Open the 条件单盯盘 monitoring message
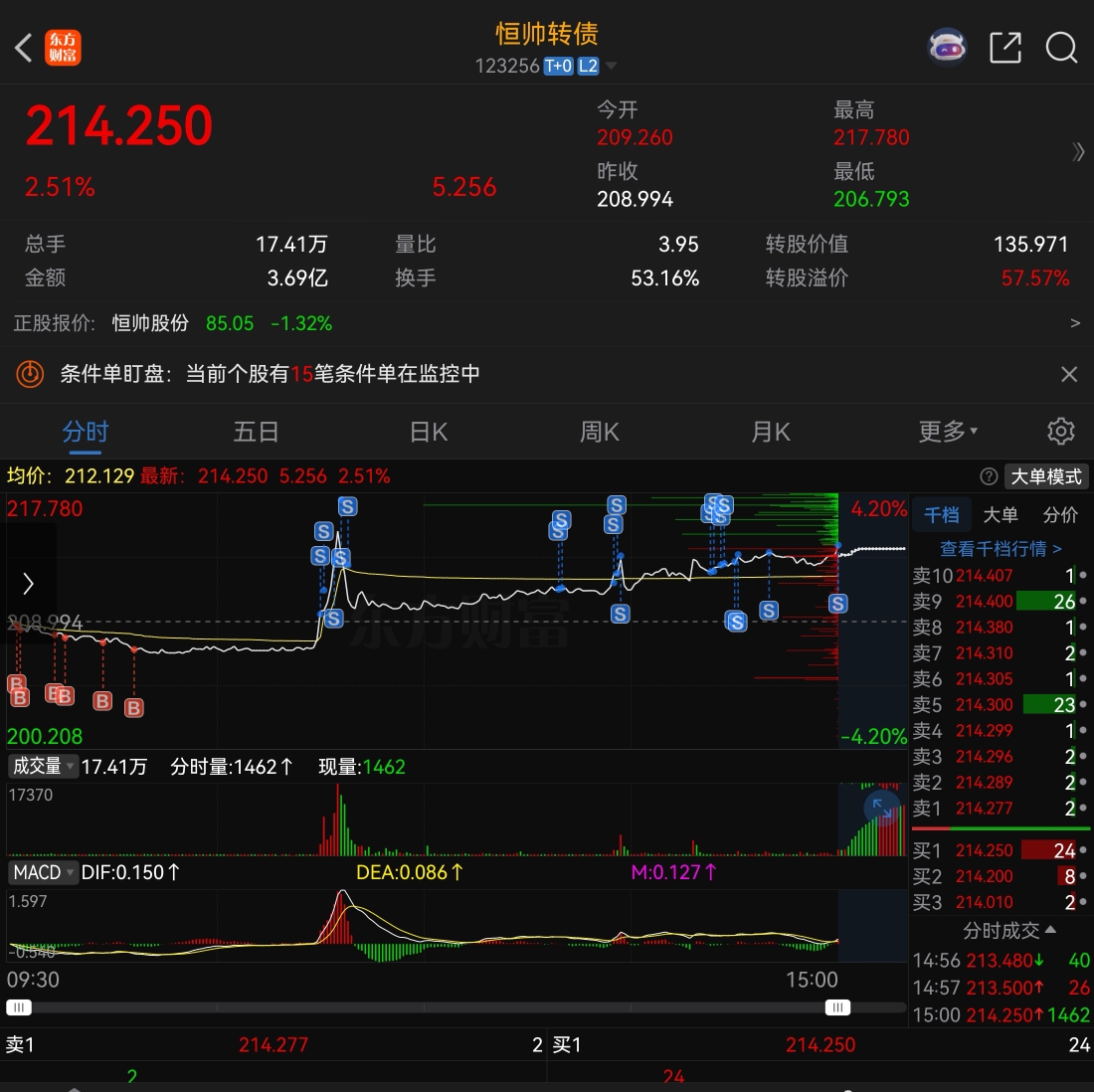Image resolution: width=1094 pixels, height=1092 pixels. 270,374
